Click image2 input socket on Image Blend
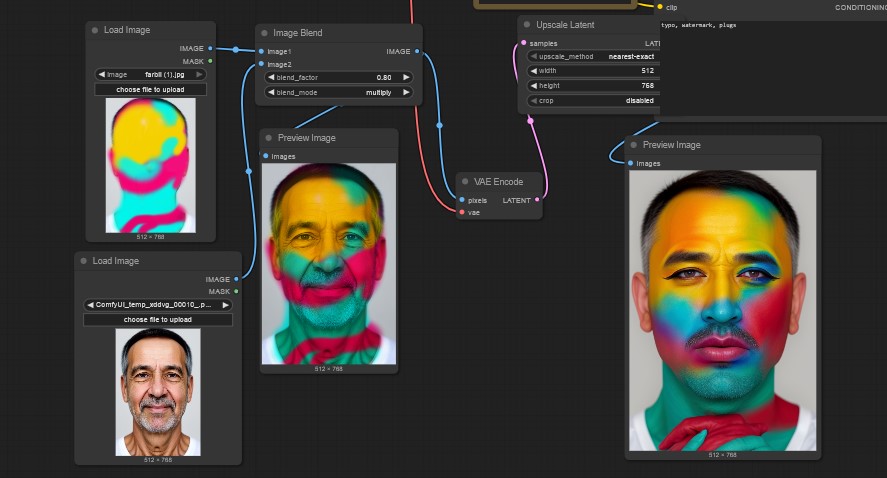 pos(261,64)
